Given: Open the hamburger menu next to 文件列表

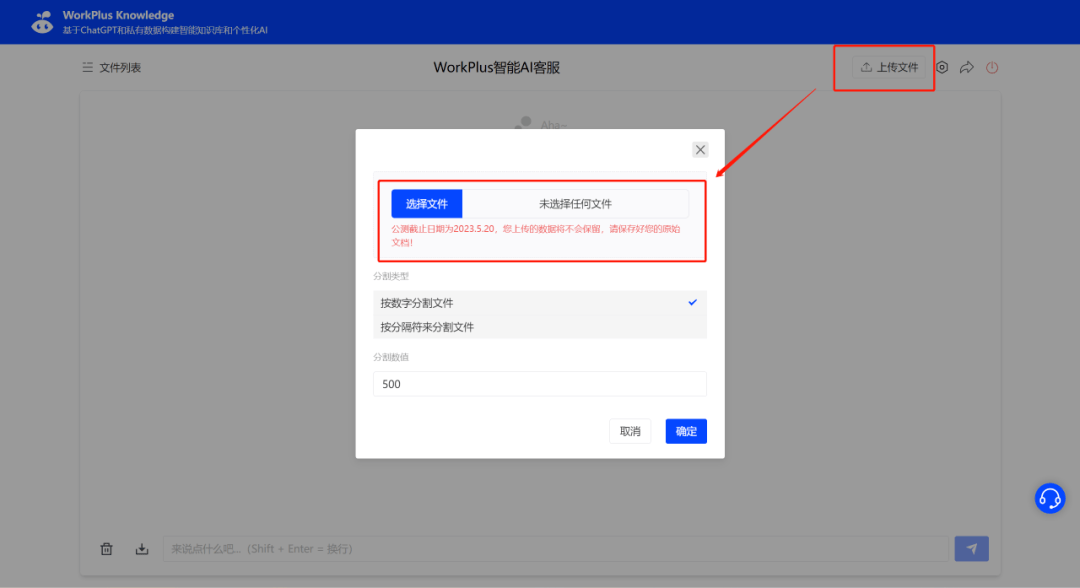Looking at the screenshot, I should [85, 67].
